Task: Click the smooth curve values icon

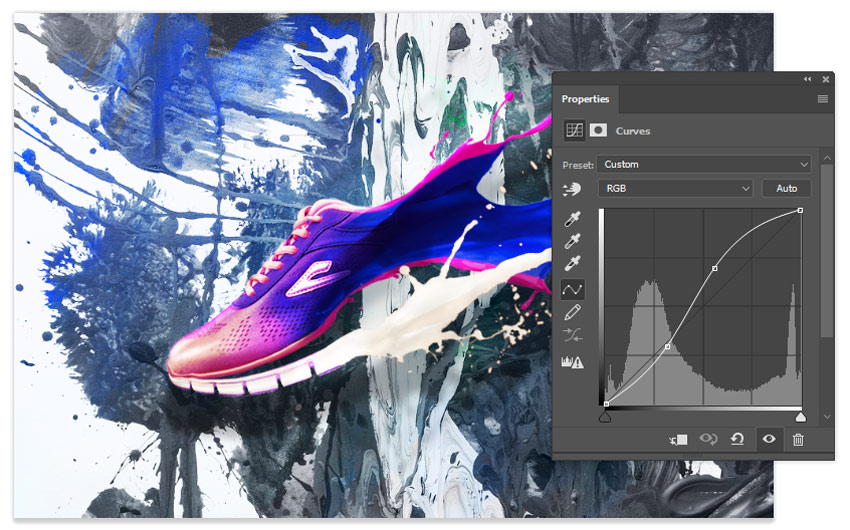Action: point(572,335)
